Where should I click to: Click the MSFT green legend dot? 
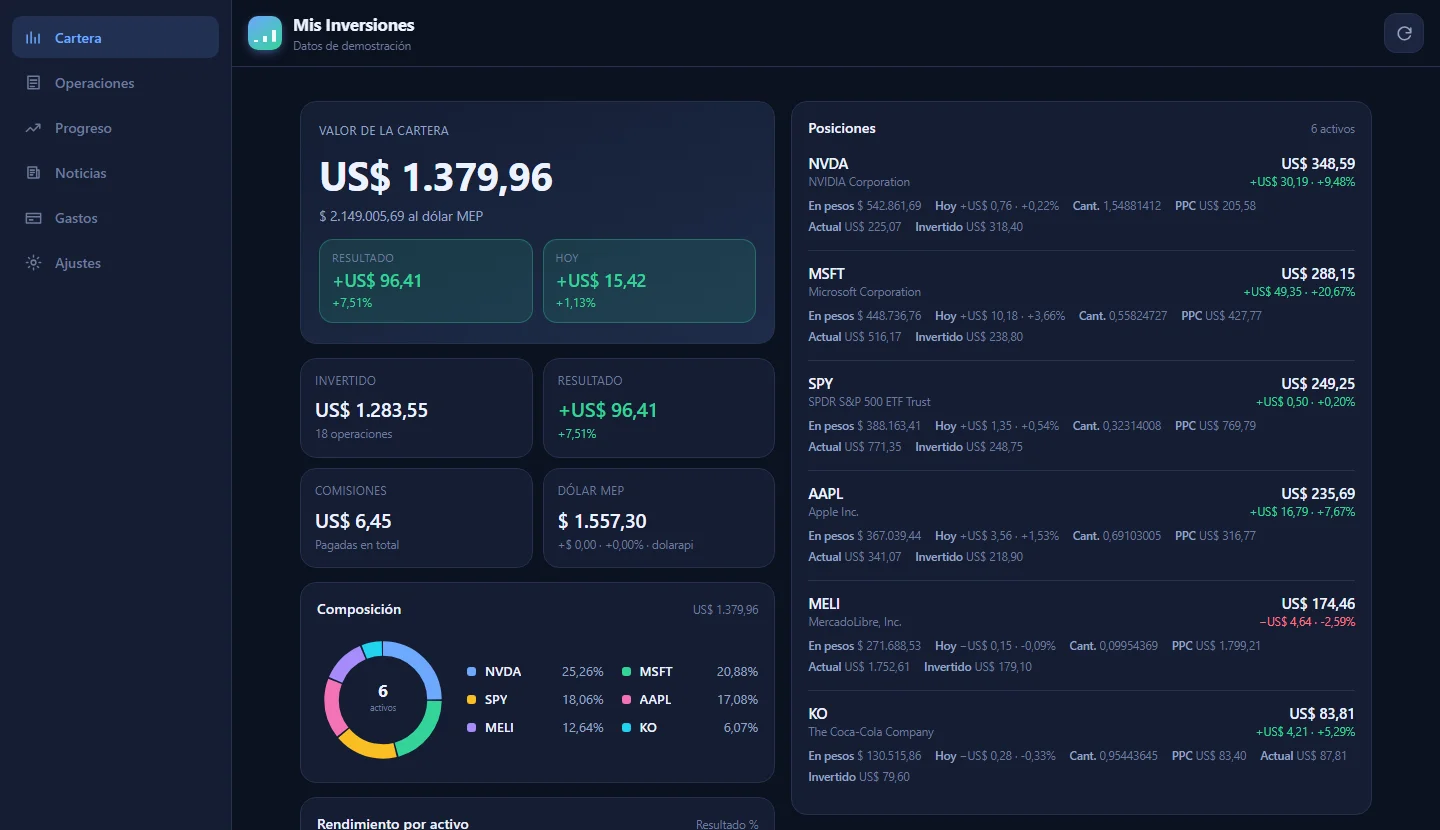click(627, 672)
